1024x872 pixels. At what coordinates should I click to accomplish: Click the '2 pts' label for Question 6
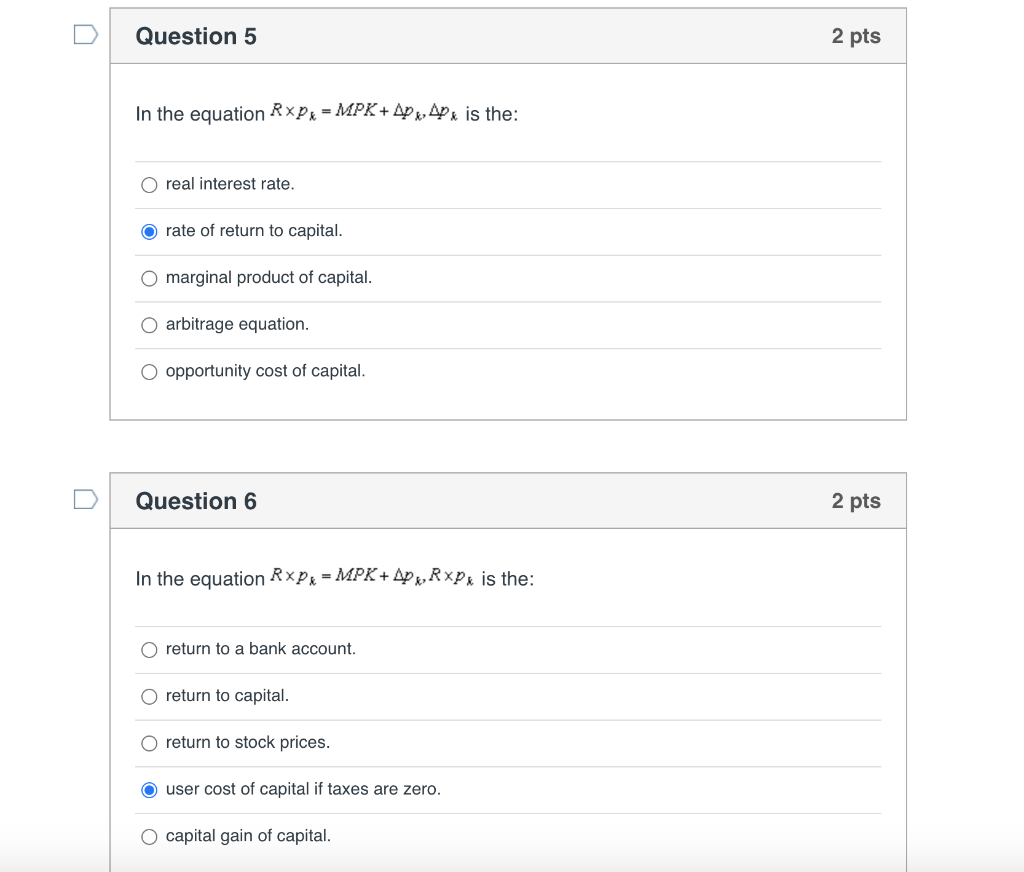[x=856, y=501]
